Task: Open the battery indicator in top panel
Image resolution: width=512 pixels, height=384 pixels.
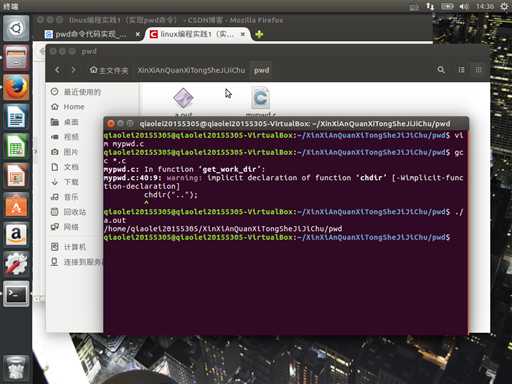Action: coord(447,6)
